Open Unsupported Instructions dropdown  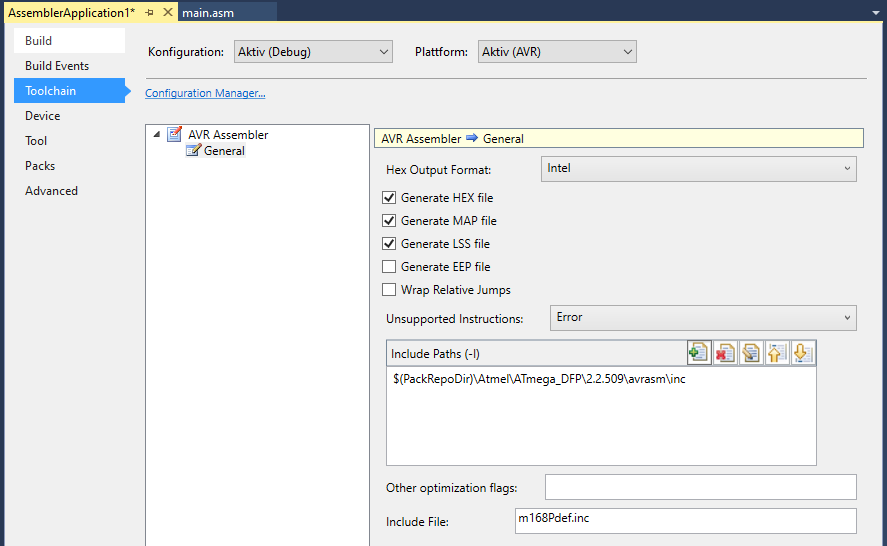702,318
